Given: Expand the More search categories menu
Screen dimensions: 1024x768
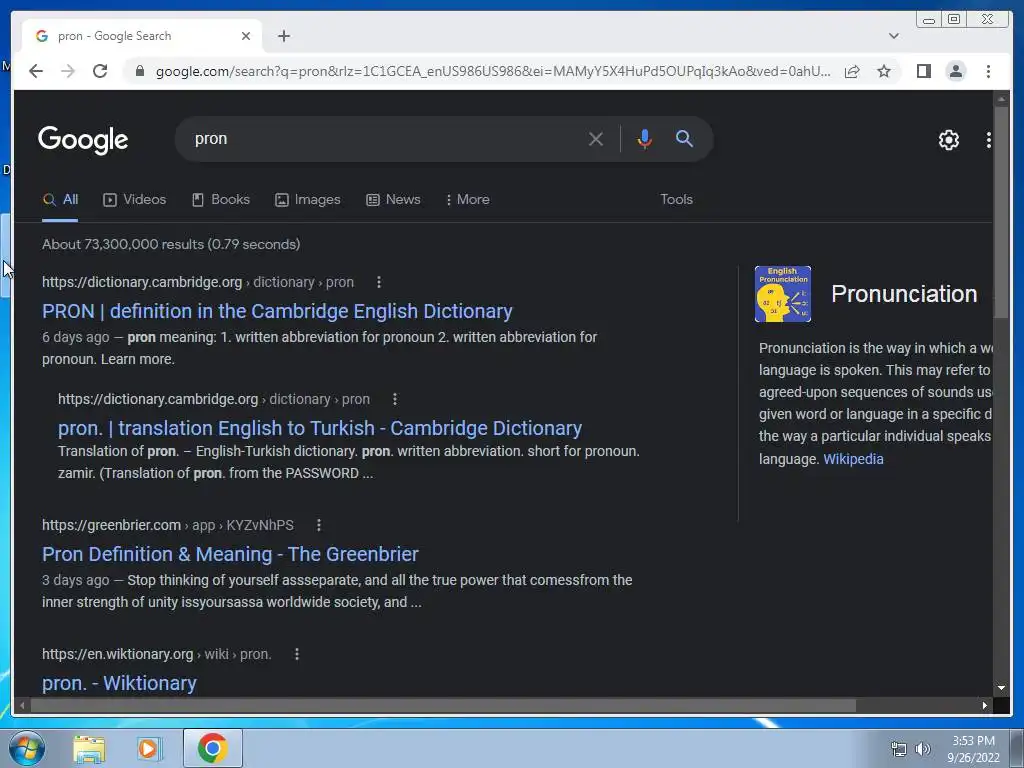Looking at the screenshot, I should coord(468,200).
